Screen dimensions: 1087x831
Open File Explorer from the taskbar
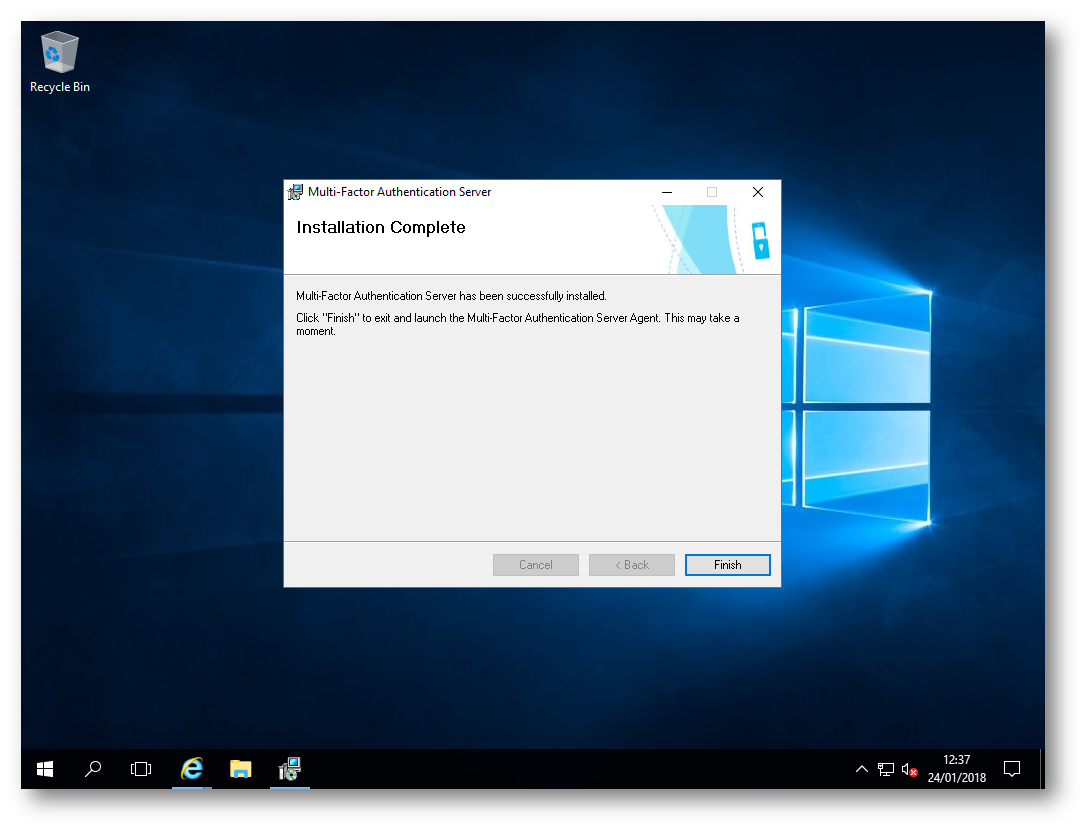coord(241,769)
